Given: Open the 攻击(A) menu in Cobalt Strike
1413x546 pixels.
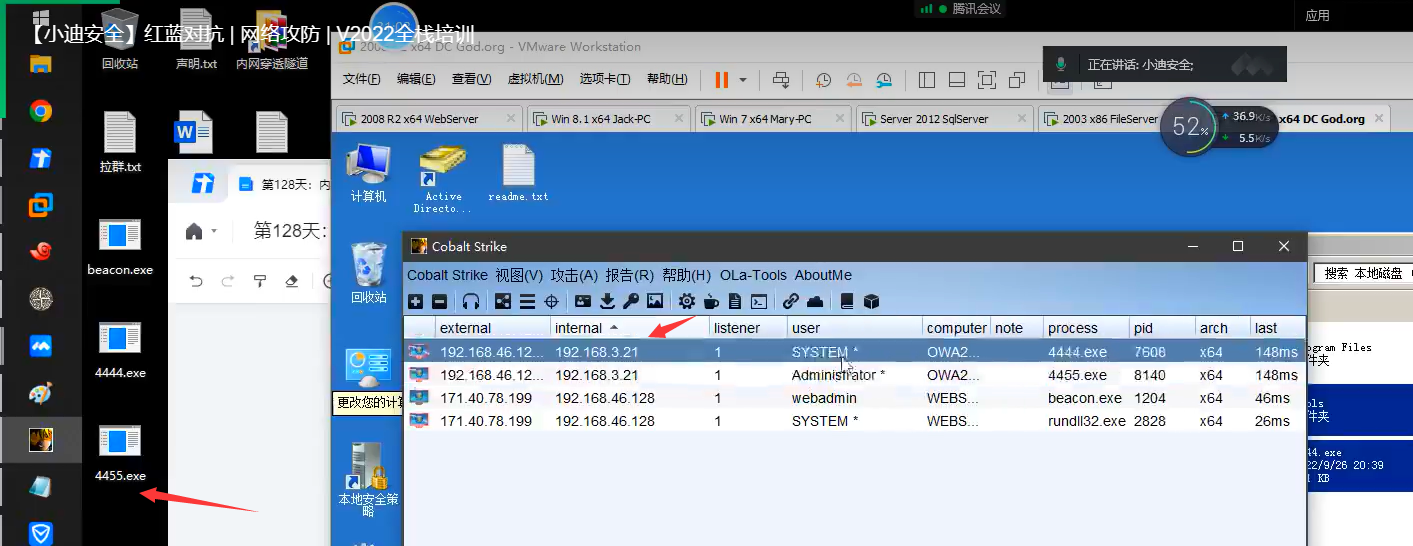Looking at the screenshot, I should click(574, 275).
